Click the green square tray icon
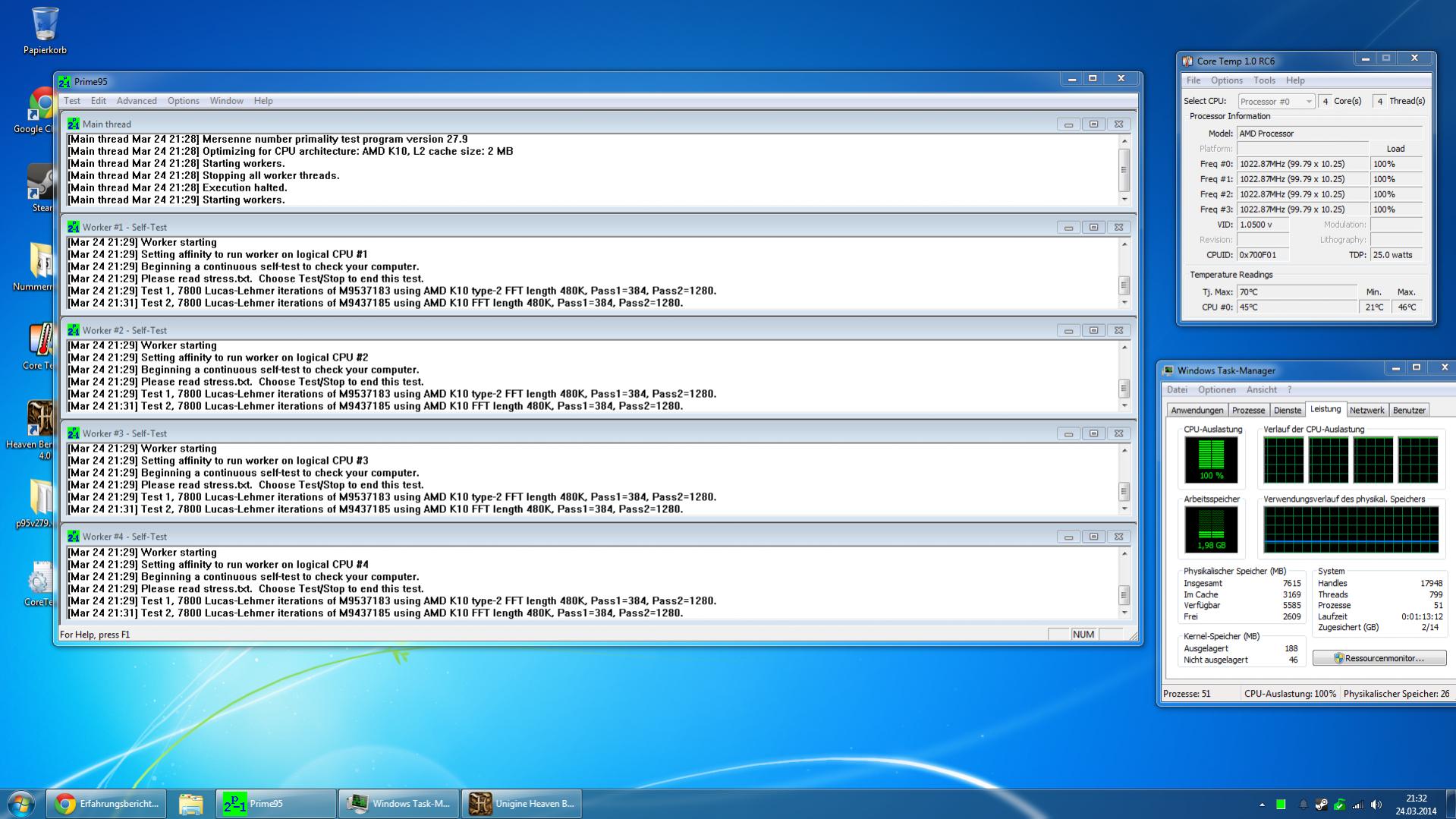1456x819 pixels. coord(1281,805)
